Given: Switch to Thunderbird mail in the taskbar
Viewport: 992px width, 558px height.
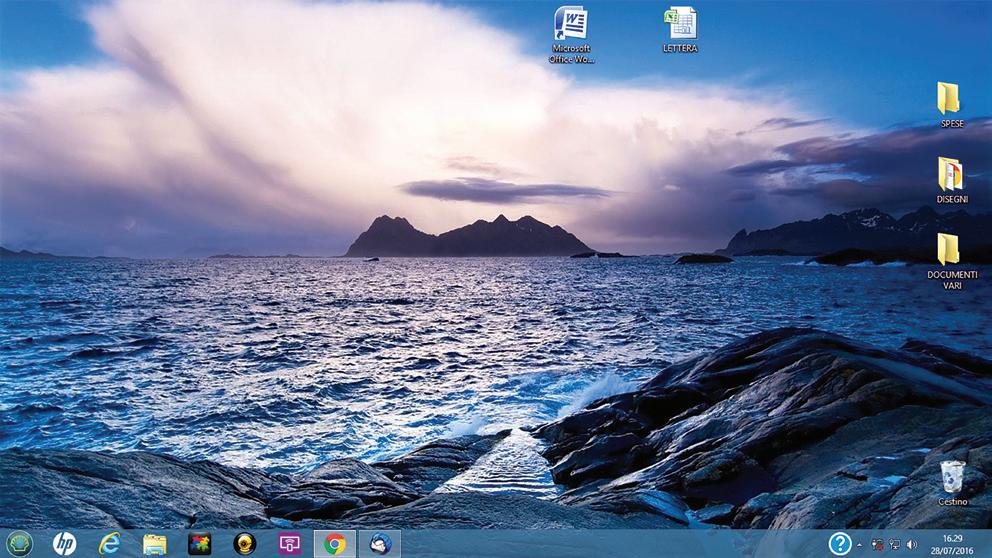Looking at the screenshot, I should click(x=380, y=543).
